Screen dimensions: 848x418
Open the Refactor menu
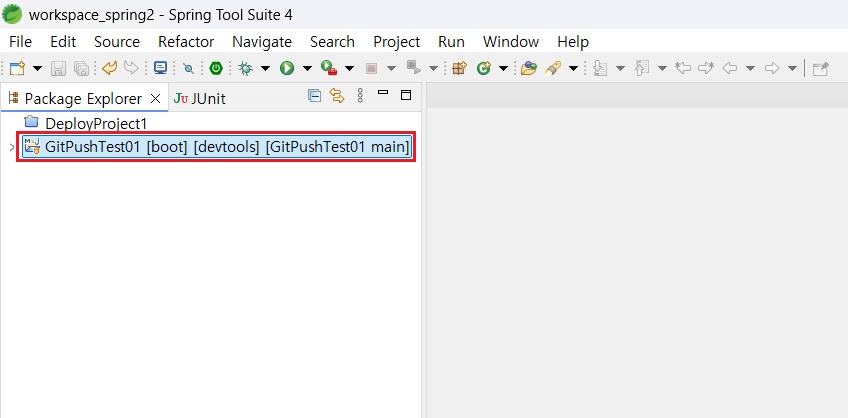pyautogui.click(x=186, y=42)
